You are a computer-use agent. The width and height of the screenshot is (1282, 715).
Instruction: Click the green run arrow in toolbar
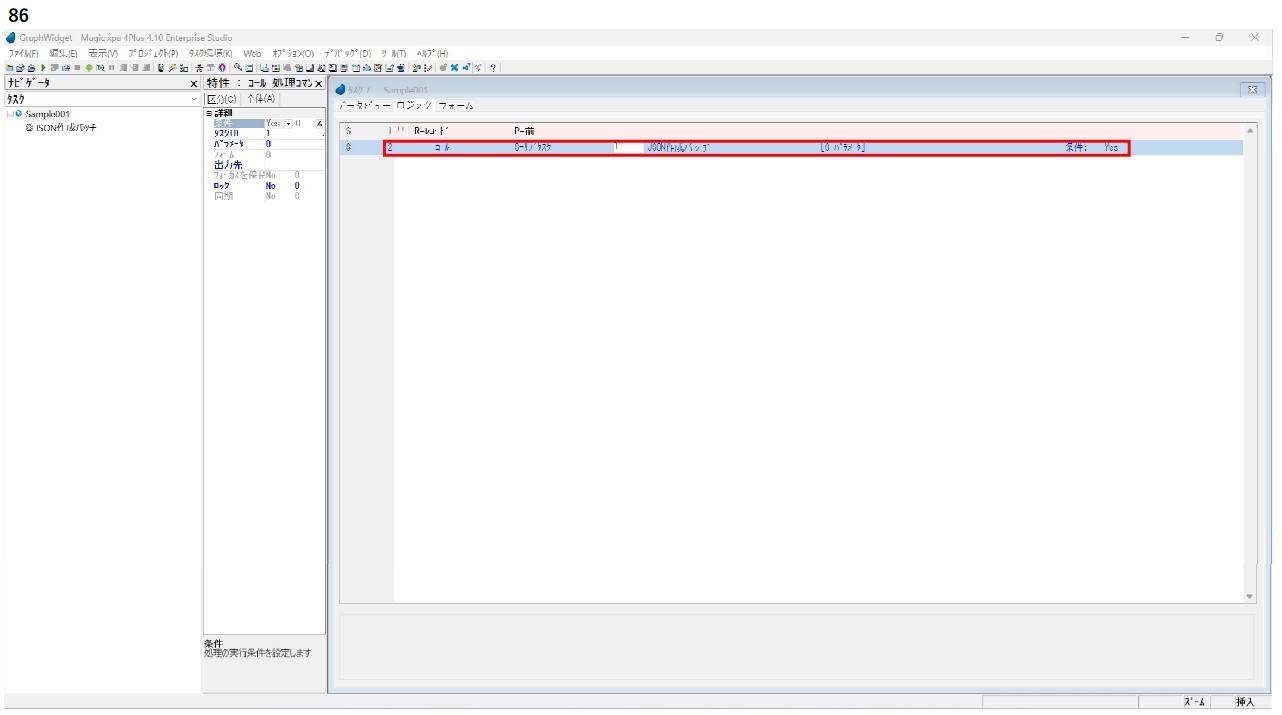point(43,68)
